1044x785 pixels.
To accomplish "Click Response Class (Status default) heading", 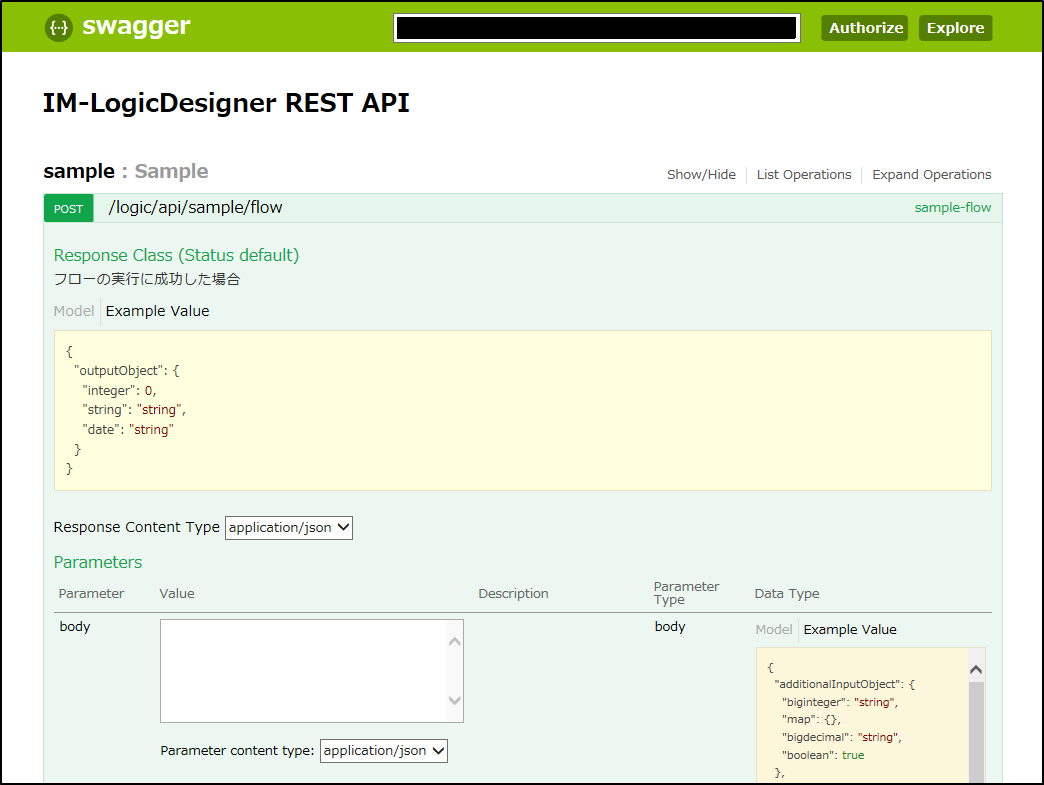I will click(176, 255).
